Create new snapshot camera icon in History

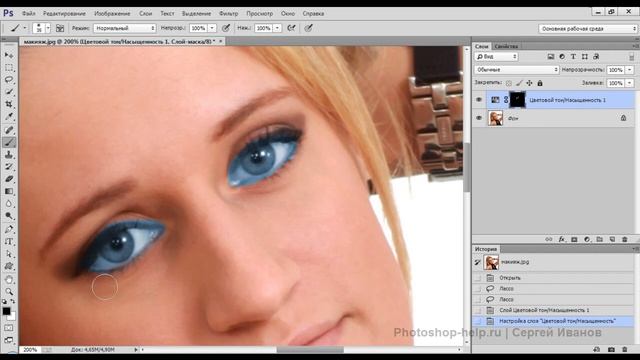click(611, 349)
